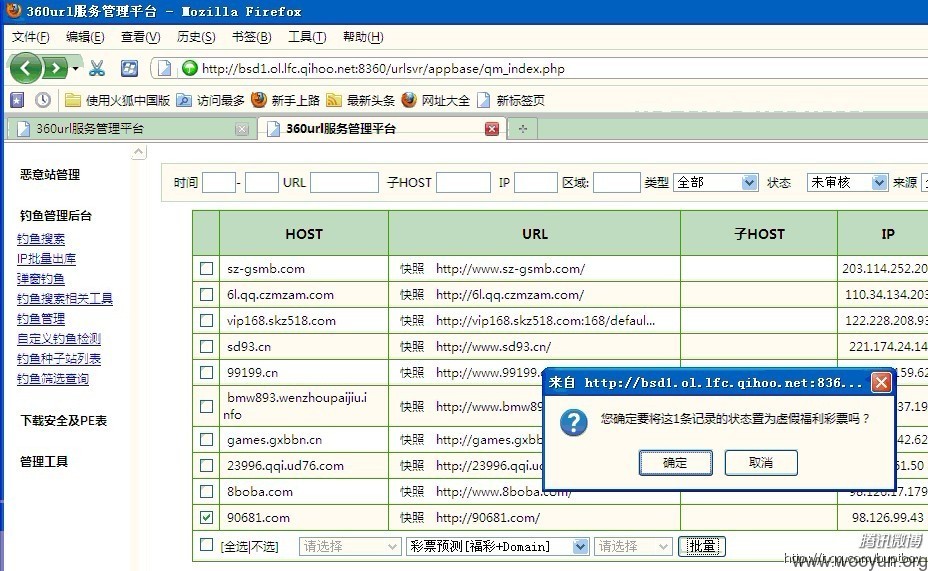Open the 查看(V) menu
Viewport: 928px width, 571px height.
[x=140, y=37]
